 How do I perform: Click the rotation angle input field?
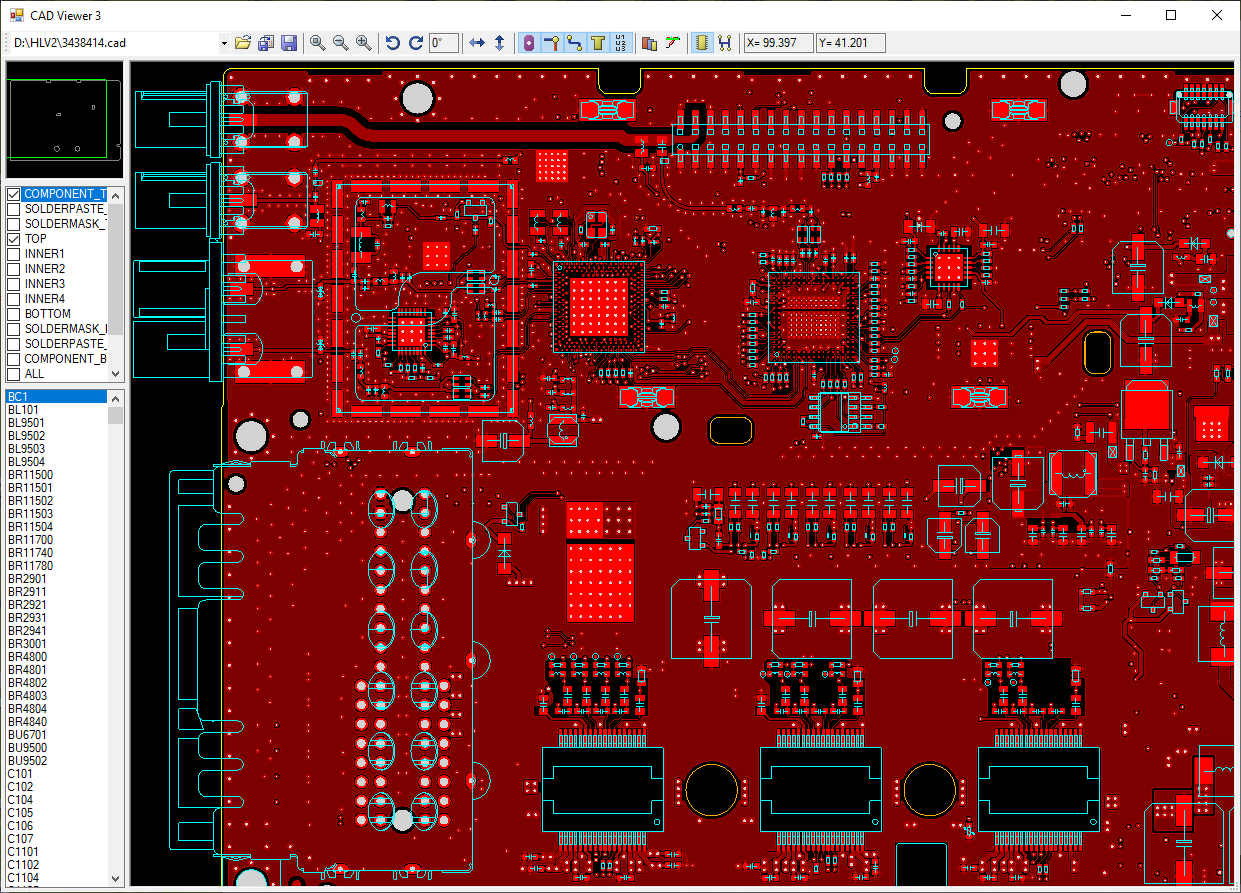[444, 43]
